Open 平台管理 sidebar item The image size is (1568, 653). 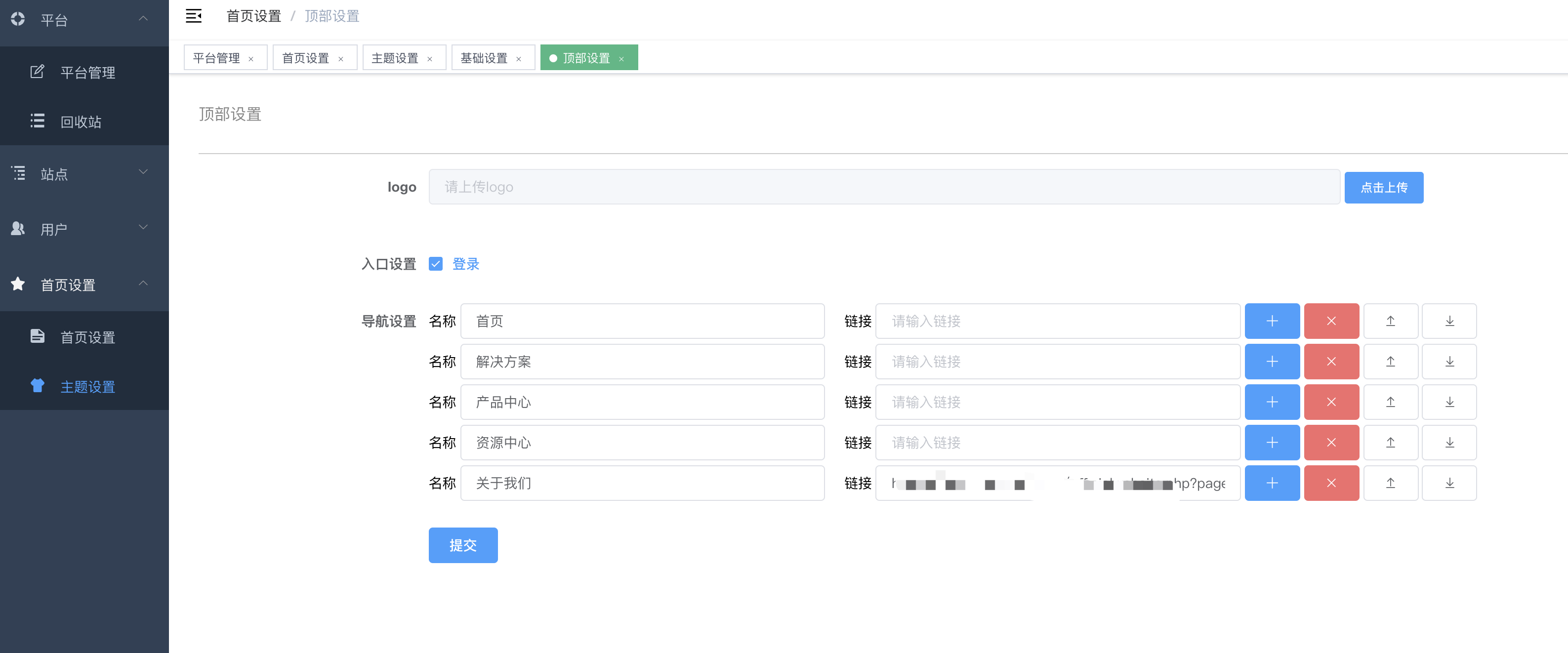click(87, 72)
